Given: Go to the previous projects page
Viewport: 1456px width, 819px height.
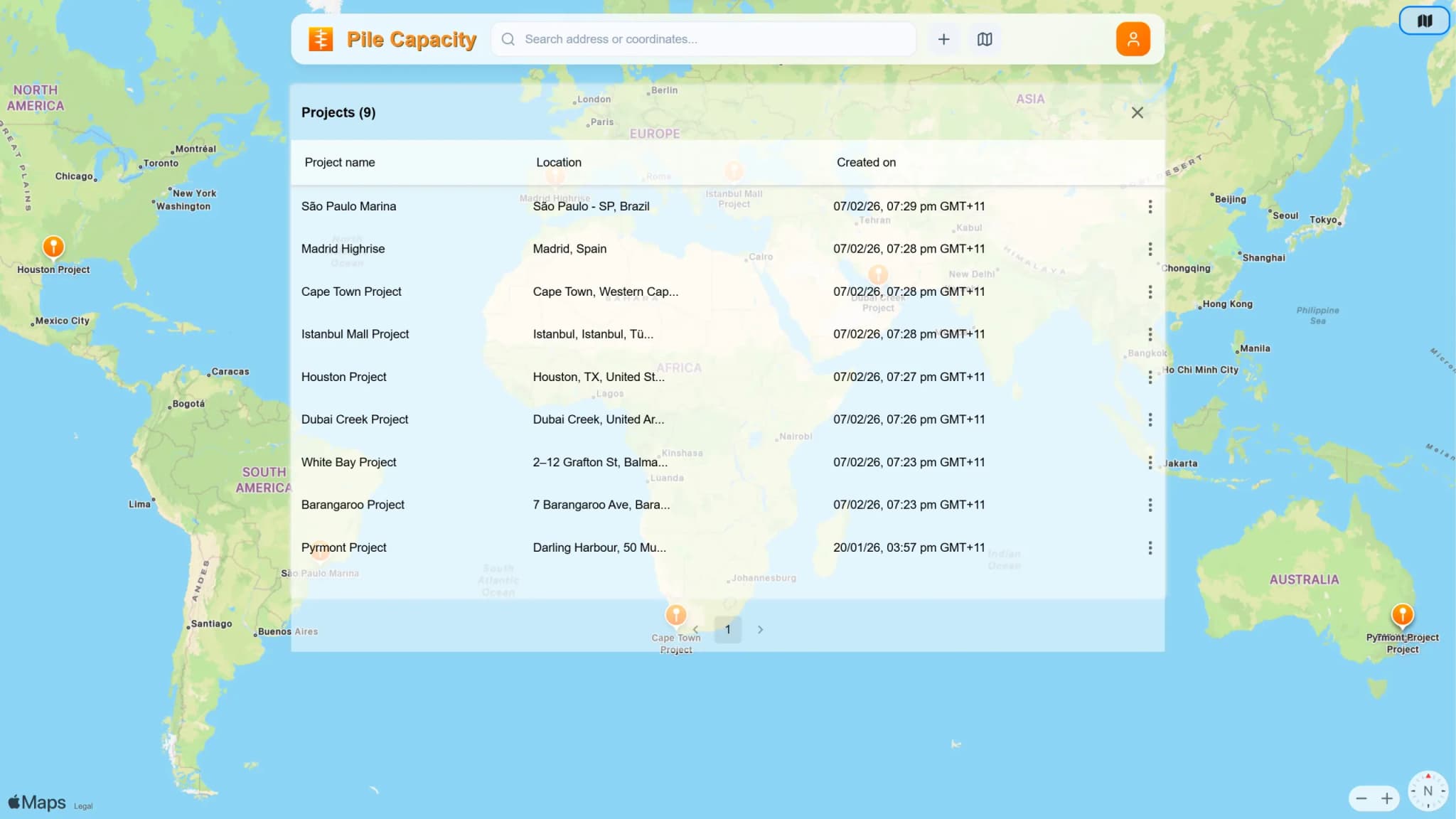Looking at the screenshot, I should [695, 629].
